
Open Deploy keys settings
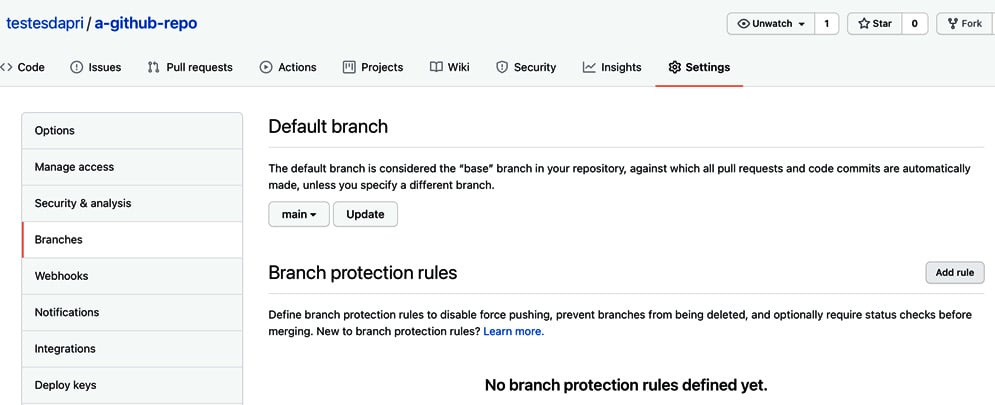coord(132,385)
